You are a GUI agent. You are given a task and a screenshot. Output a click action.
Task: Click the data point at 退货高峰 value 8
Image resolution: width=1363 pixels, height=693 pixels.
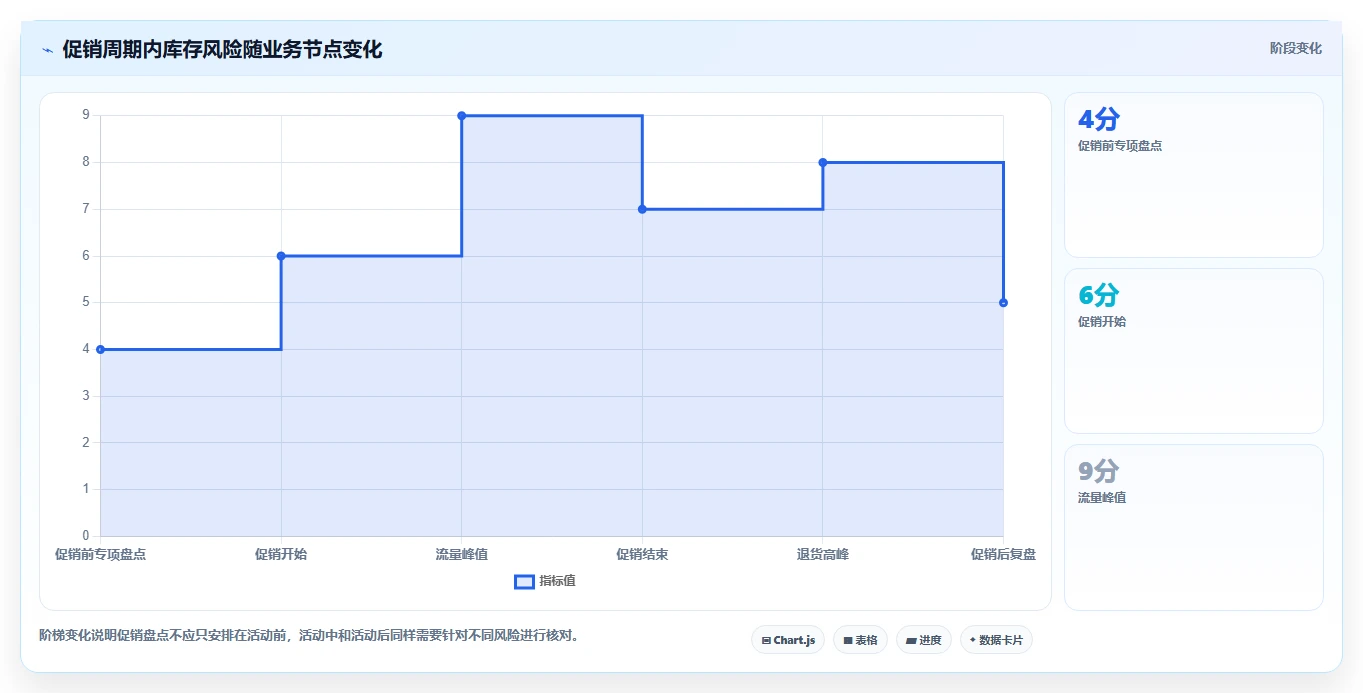(x=823, y=162)
